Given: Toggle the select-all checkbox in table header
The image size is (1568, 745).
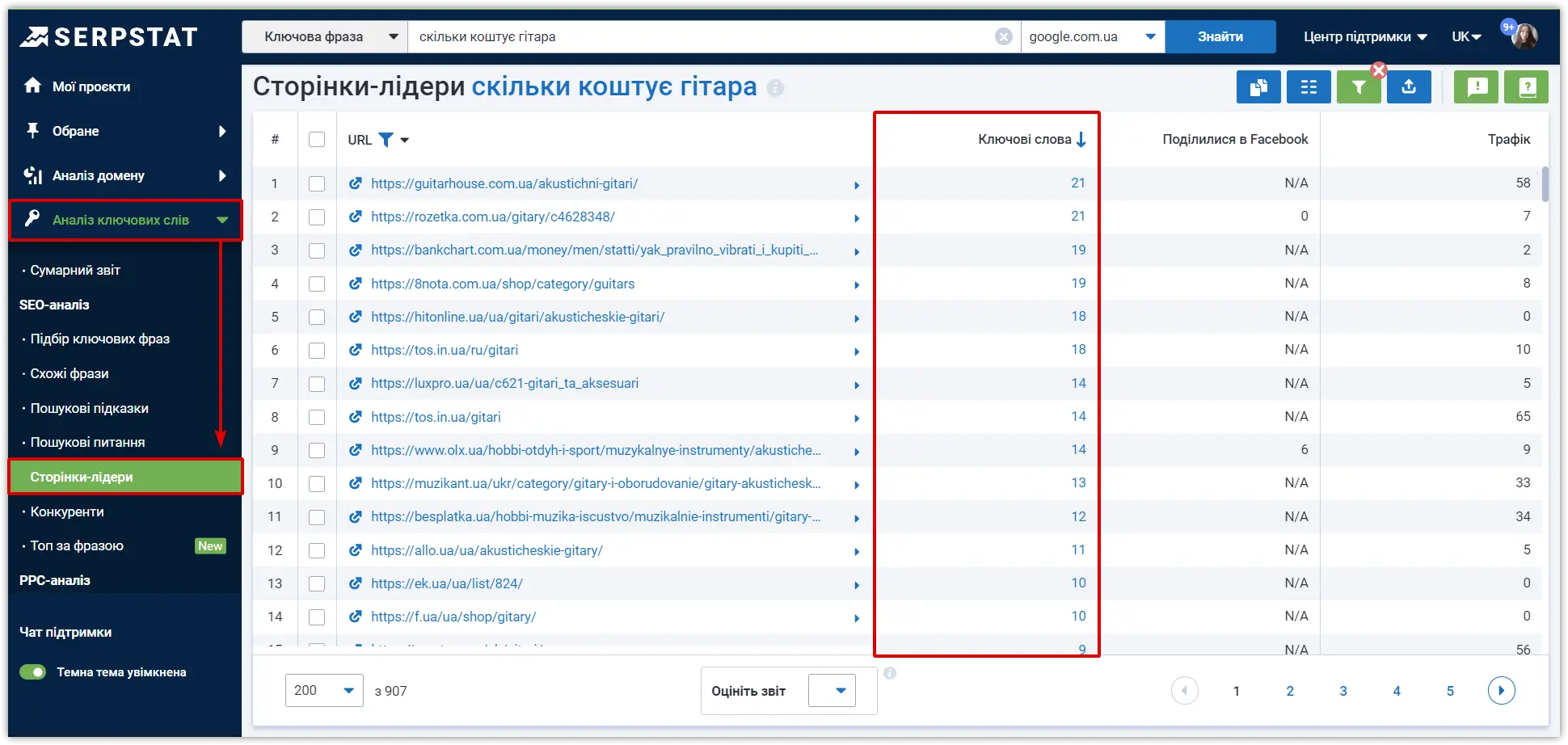Looking at the screenshot, I should (317, 140).
